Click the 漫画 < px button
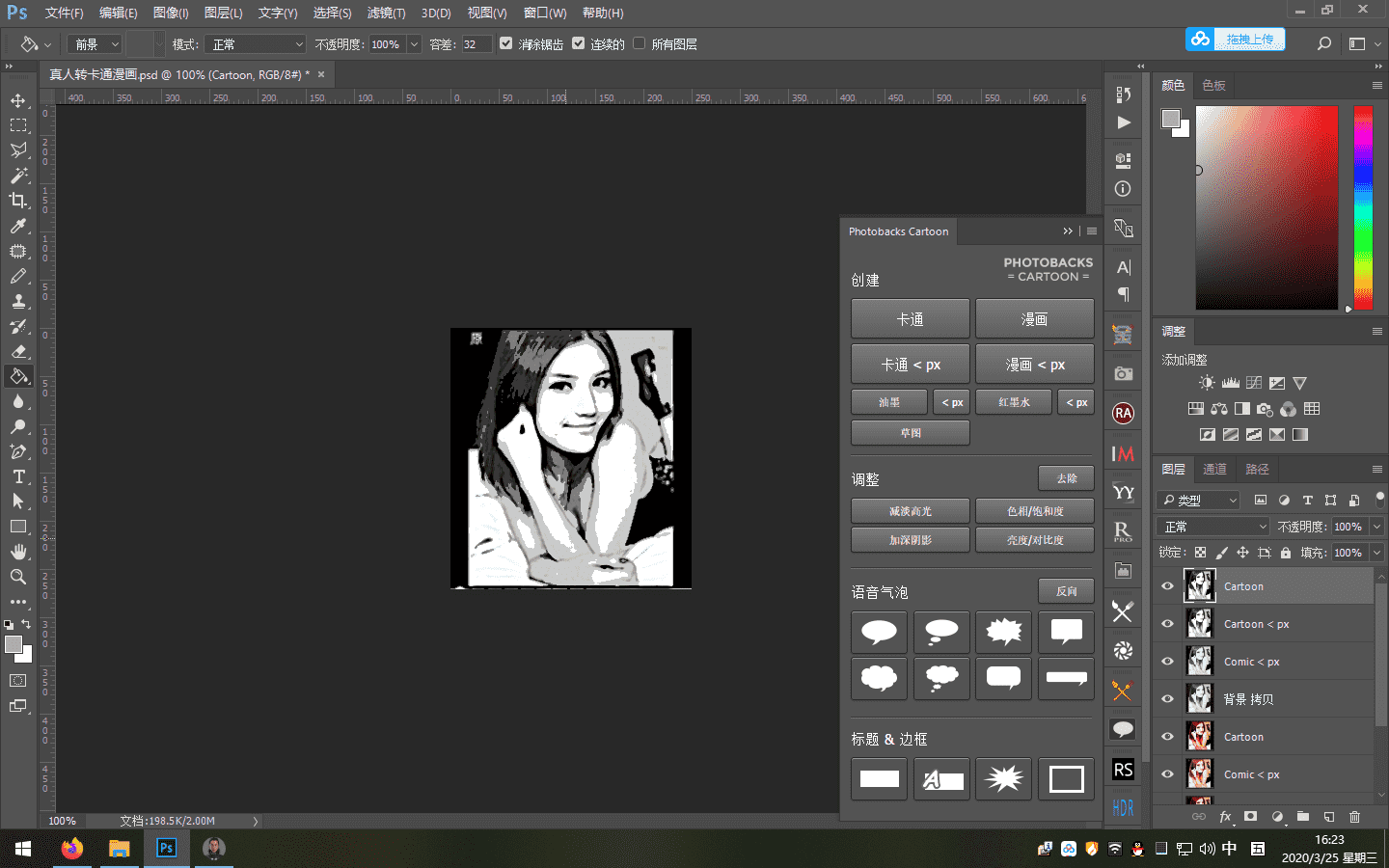The width and height of the screenshot is (1389, 868). coord(1035,365)
